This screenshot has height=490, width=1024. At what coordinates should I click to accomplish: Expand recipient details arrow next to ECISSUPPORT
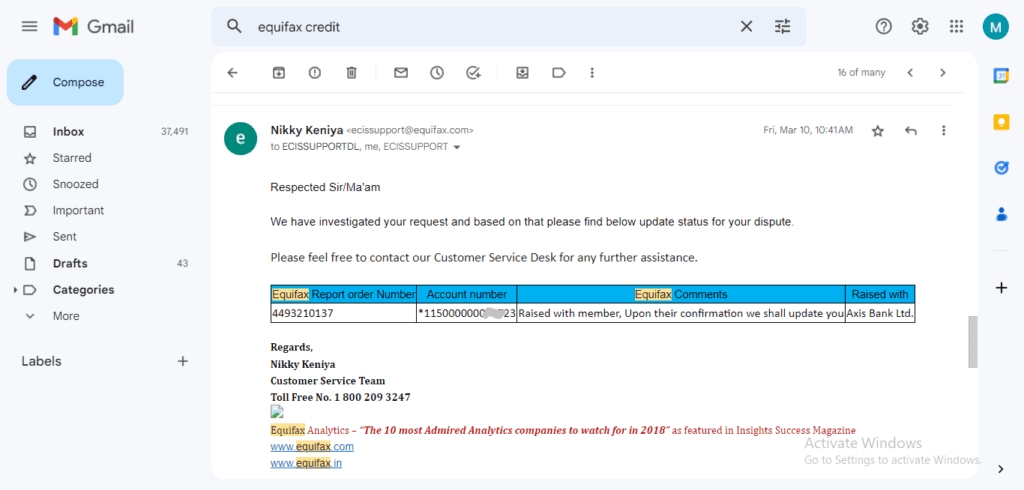[x=457, y=147]
